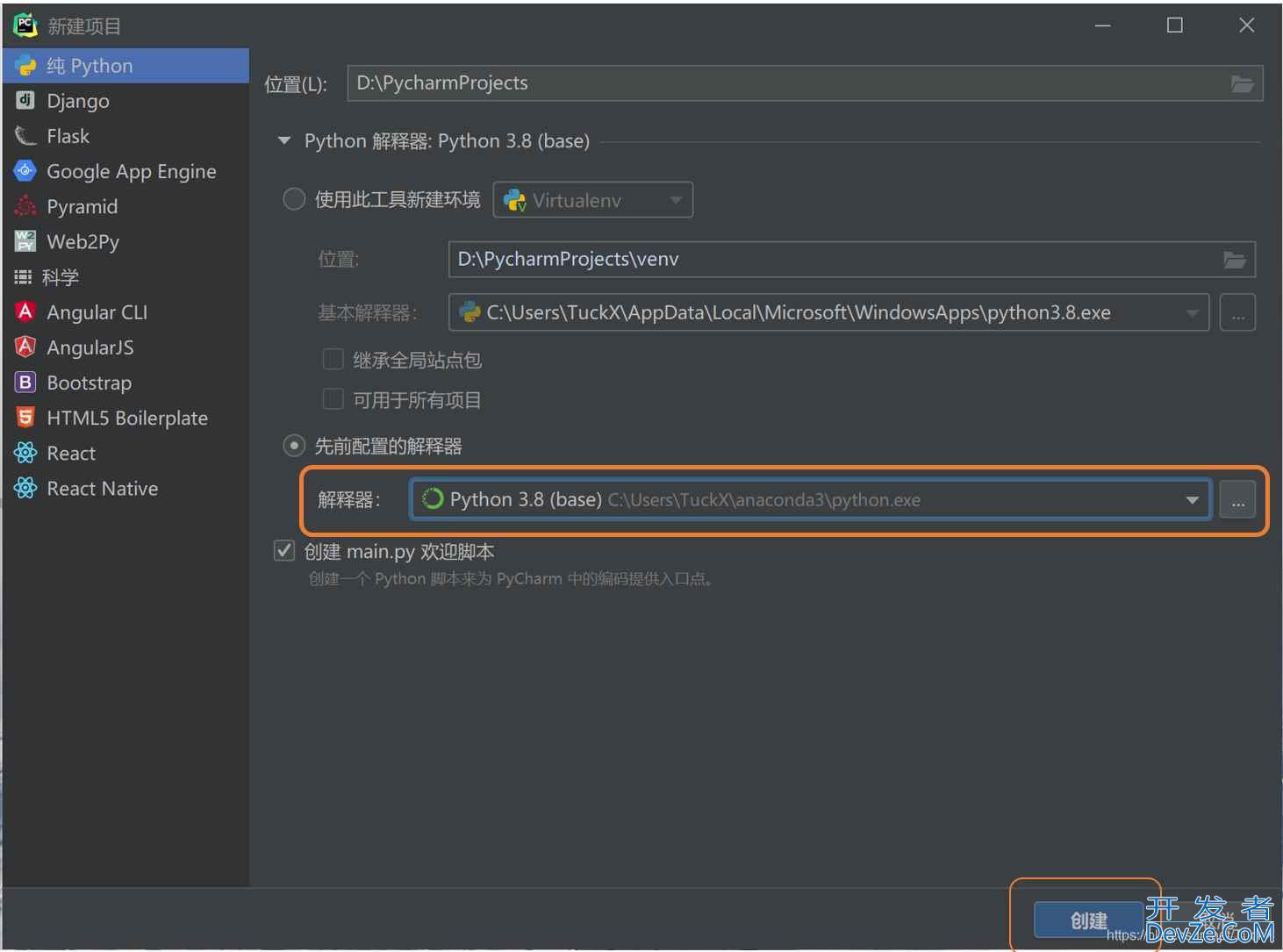Click the Virtualenv Python icon
This screenshot has width=1283, height=952.
(515, 200)
